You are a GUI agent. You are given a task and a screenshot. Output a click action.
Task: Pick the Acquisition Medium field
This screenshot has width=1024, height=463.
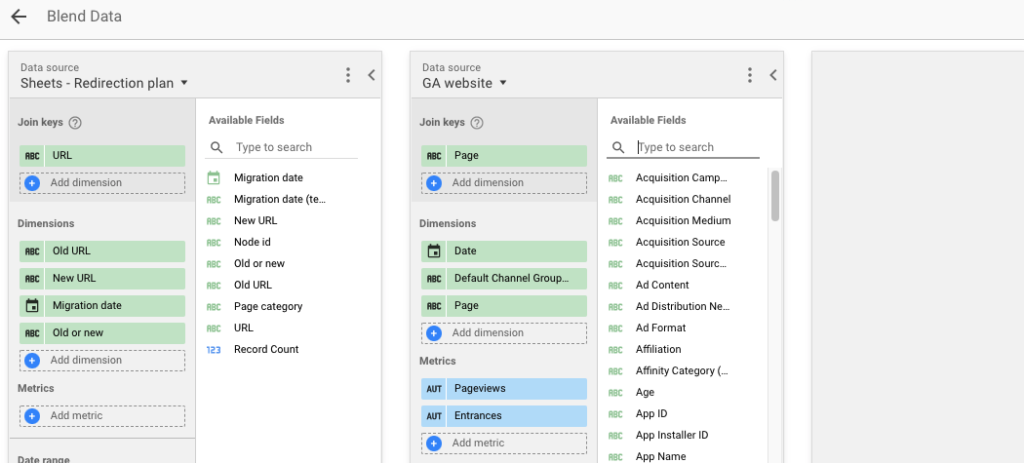coord(685,221)
